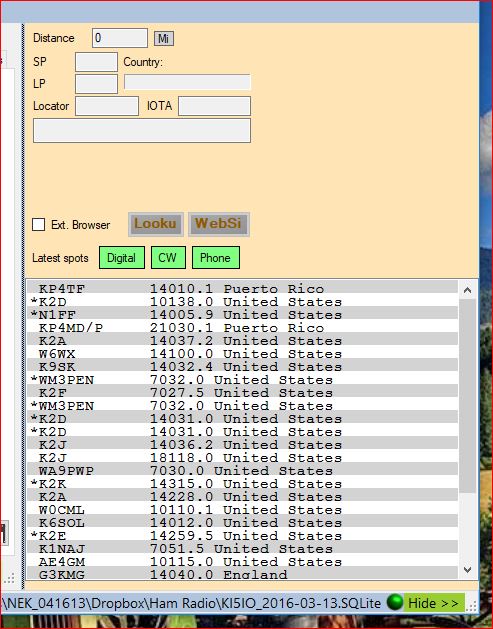This screenshot has height=629, width=493.
Task: Click the wide empty field below Locator
Action: pos(142,130)
